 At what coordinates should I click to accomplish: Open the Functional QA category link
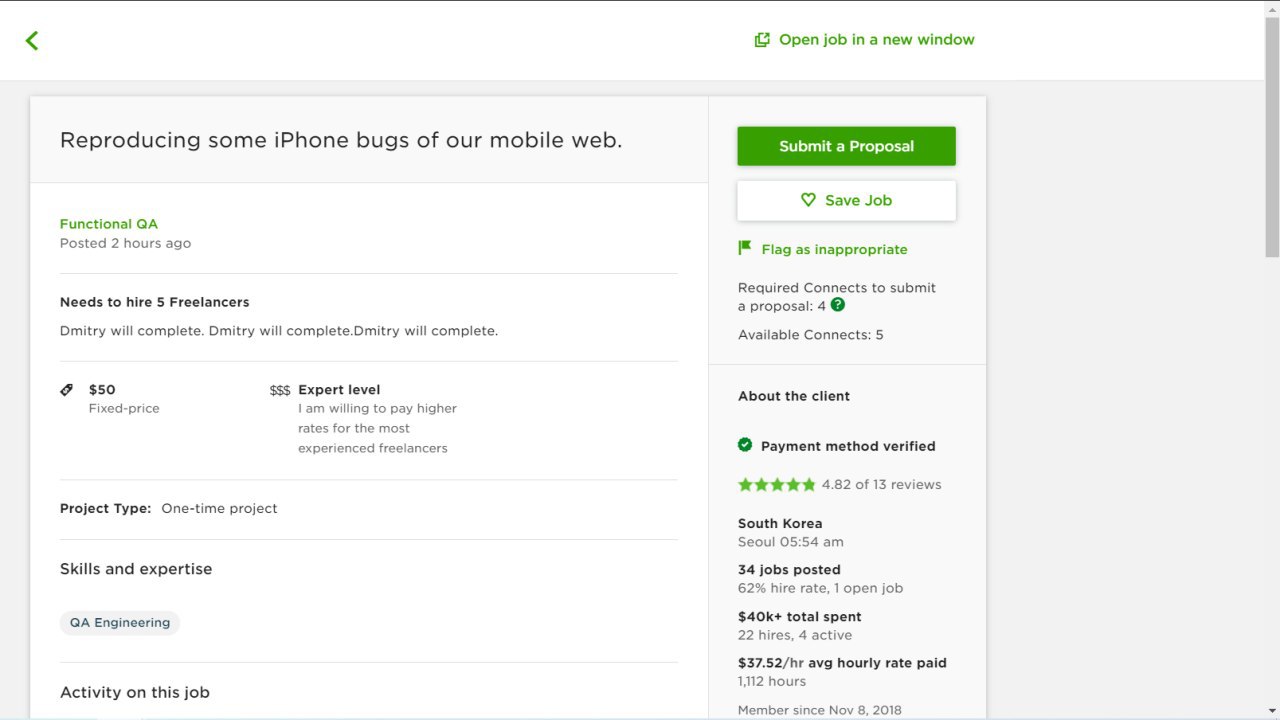point(109,224)
